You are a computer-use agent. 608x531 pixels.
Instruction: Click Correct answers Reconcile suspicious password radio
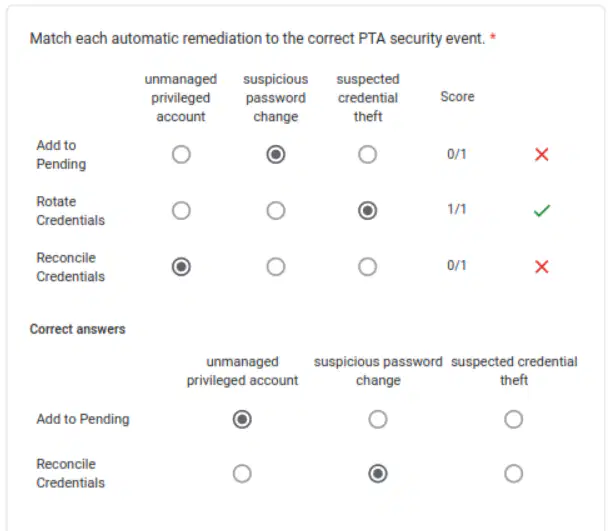tap(378, 474)
